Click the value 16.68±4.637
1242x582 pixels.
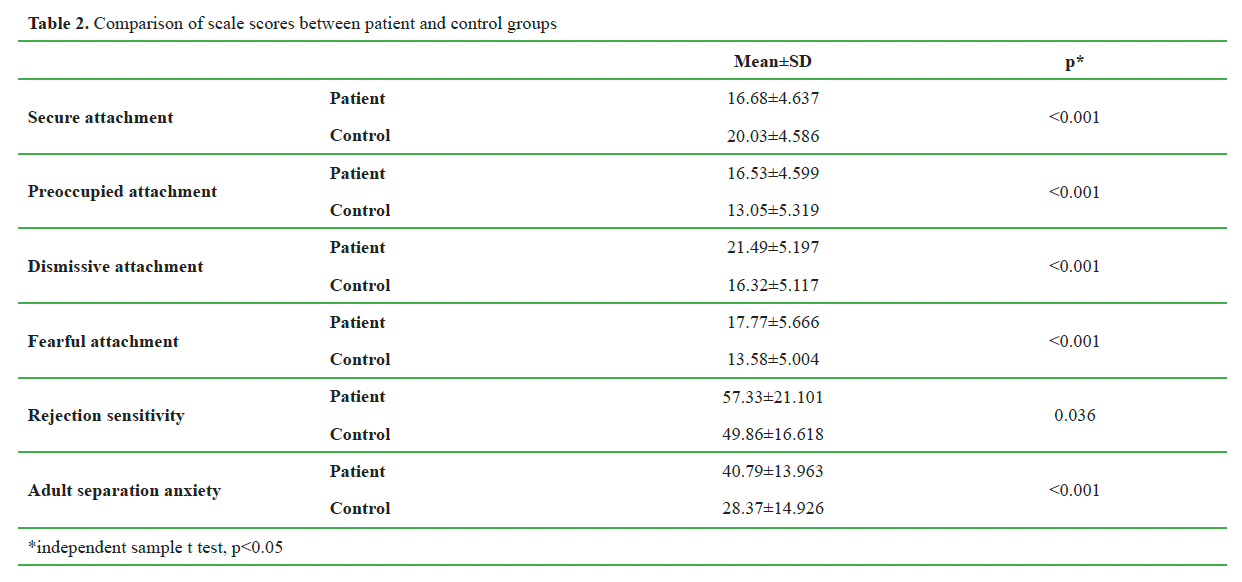pyautogui.click(x=773, y=98)
